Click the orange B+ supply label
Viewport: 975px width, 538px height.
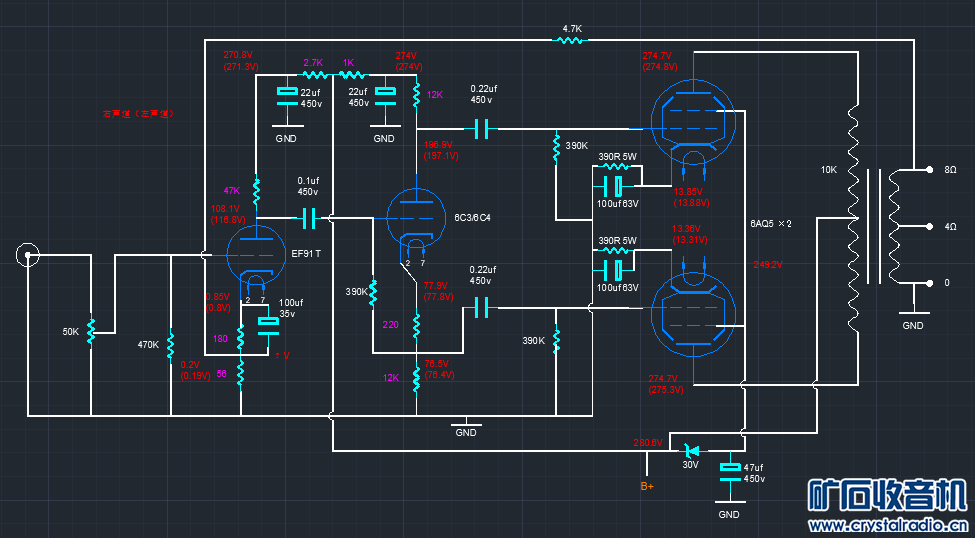click(x=647, y=486)
